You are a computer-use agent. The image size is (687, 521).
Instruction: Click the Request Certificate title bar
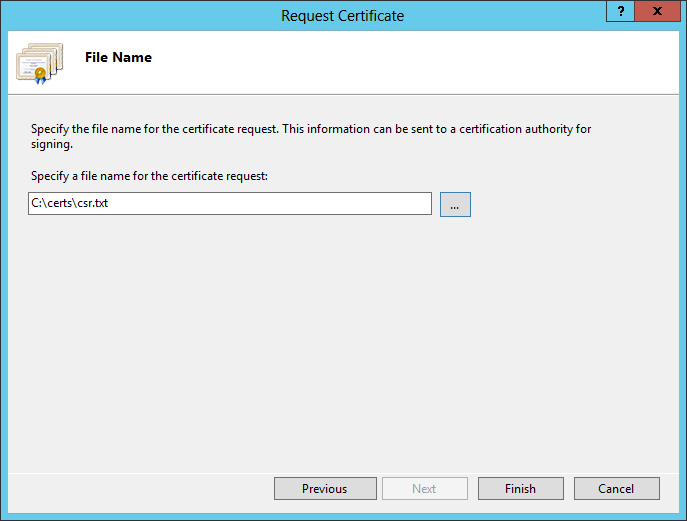click(x=343, y=15)
